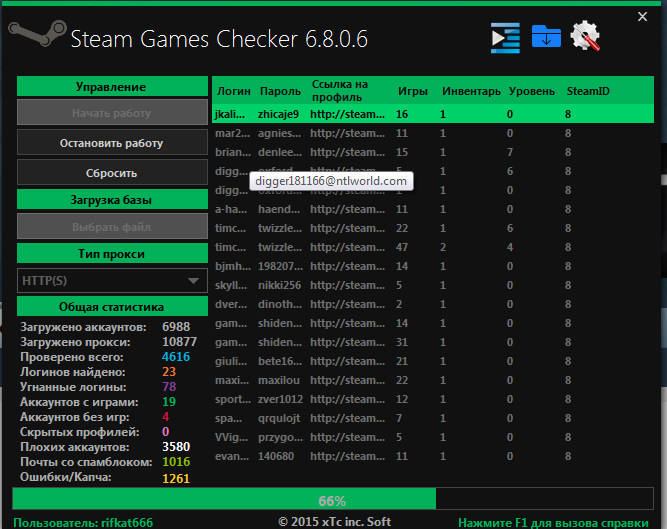Sort by the Логин column header

pyautogui.click(x=234, y=91)
